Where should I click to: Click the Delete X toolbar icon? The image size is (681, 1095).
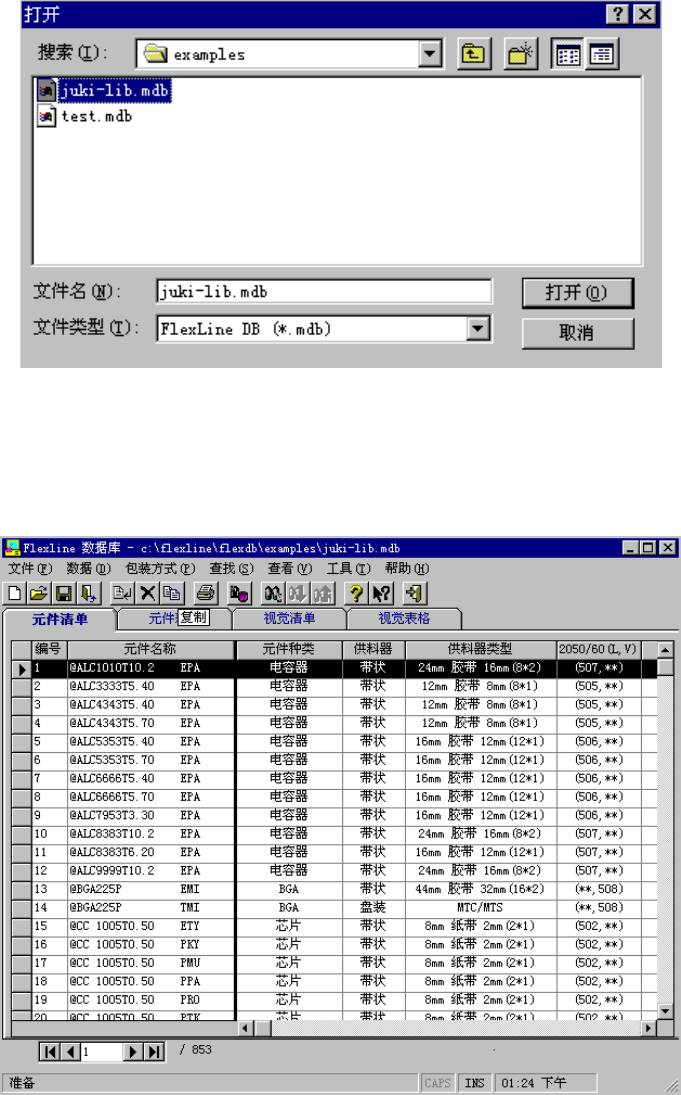click(147, 594)
